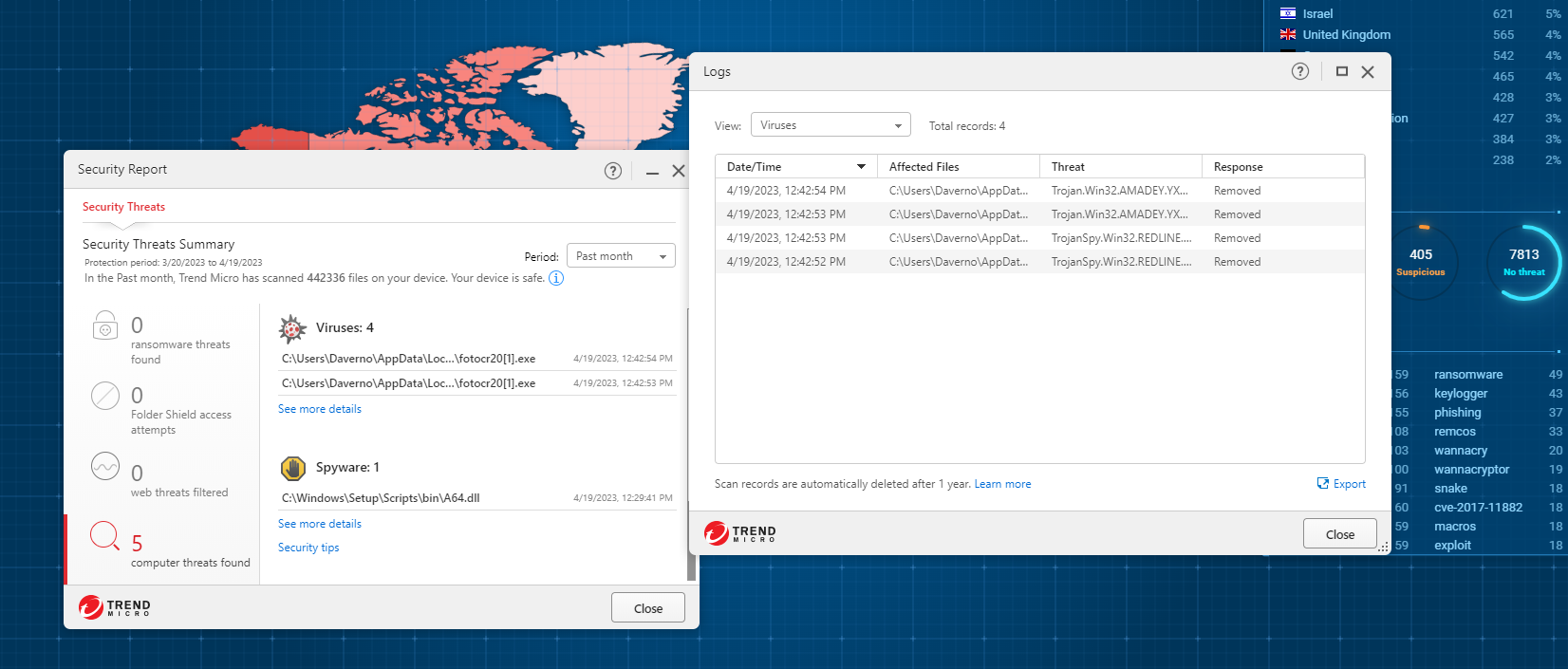The image size is (1568, 669).
Task: Click 'computer threats found' summary item
Action: 161,548
